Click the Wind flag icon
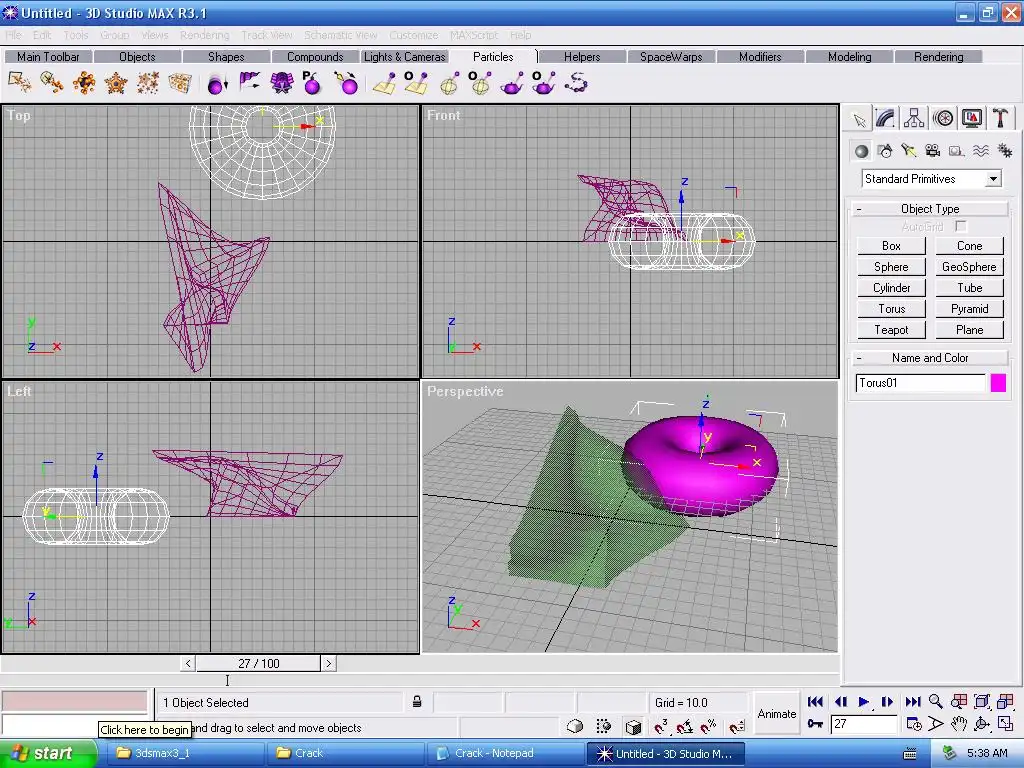 [249, 83]
